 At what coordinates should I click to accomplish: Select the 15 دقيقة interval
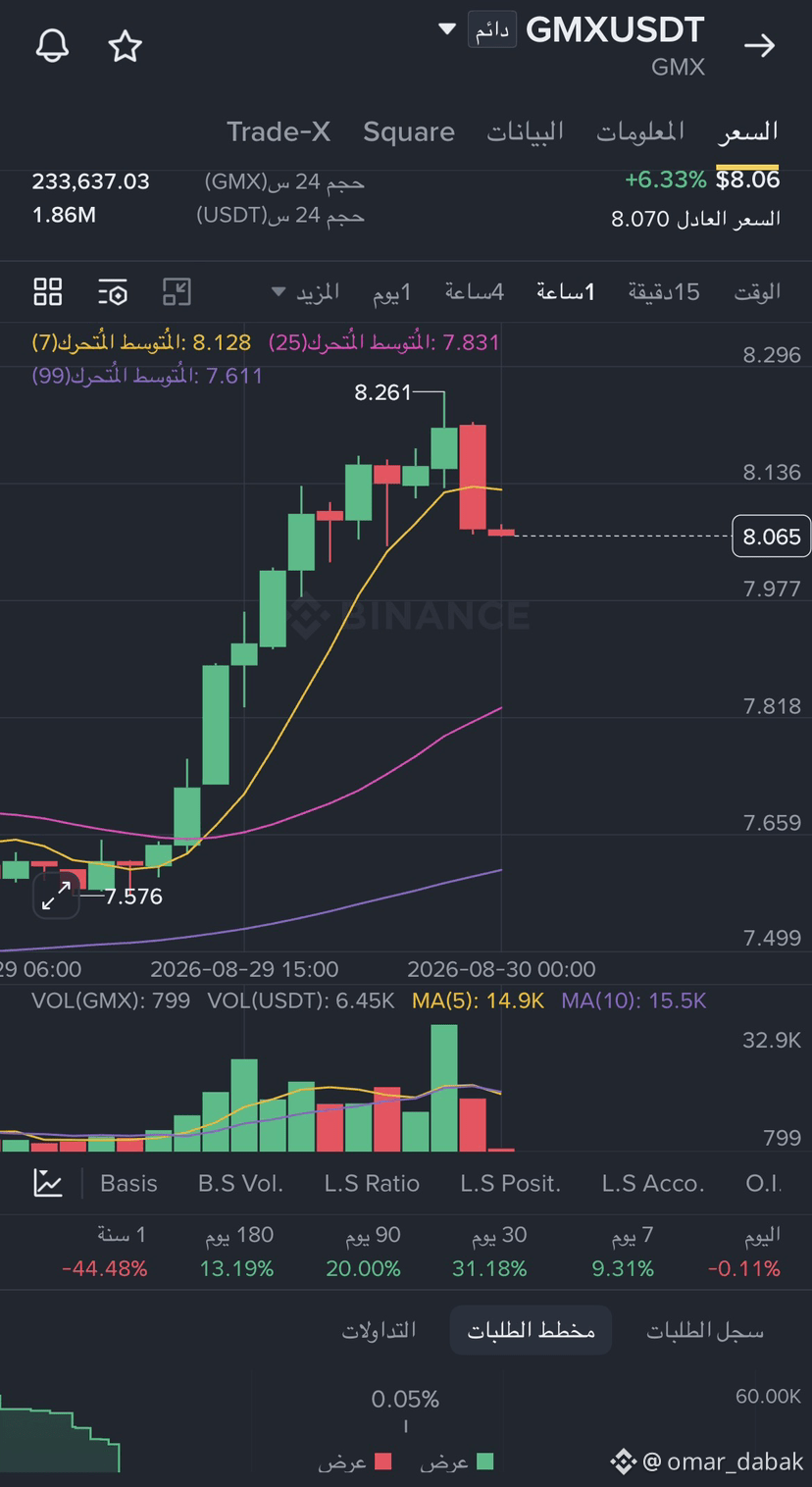coord(664,291)
